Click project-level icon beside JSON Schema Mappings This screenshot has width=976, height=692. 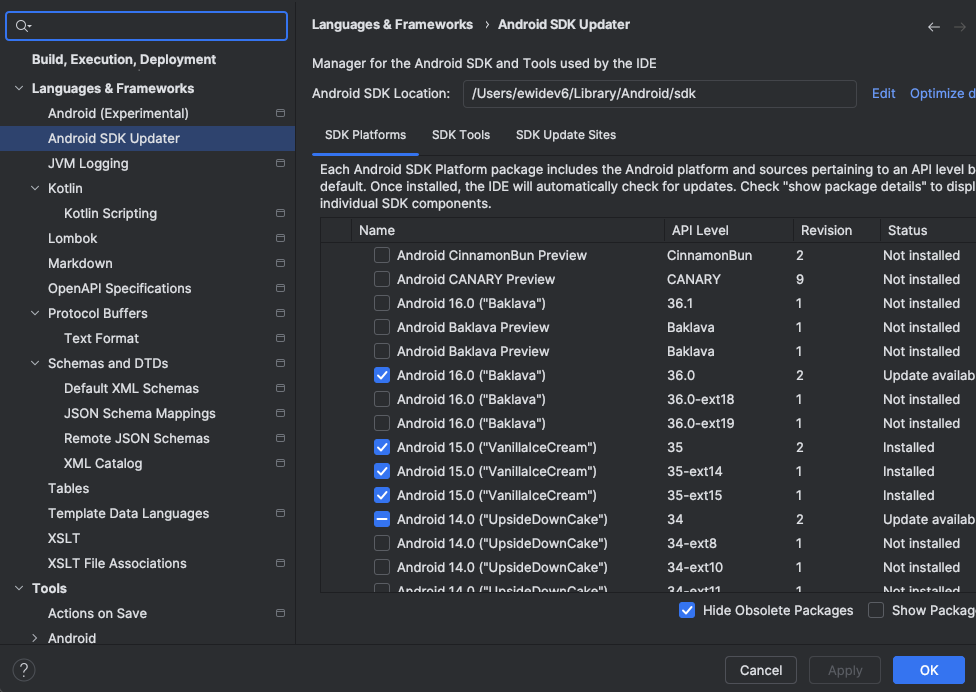point(280,413)
